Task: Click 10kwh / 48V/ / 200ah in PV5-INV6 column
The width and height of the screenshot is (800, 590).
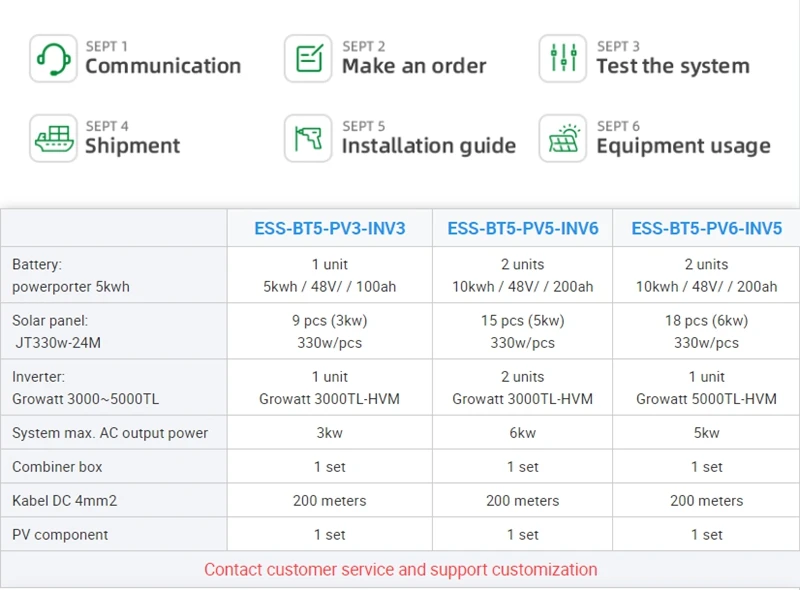Action: (x=522, y=287)
